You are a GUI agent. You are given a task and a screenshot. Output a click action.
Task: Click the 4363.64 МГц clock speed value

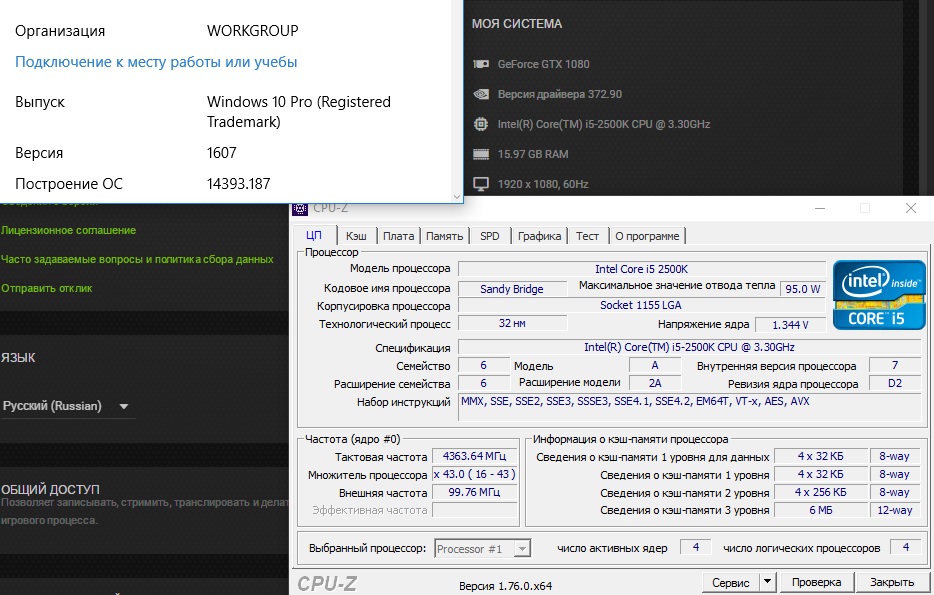pos(474,456)
